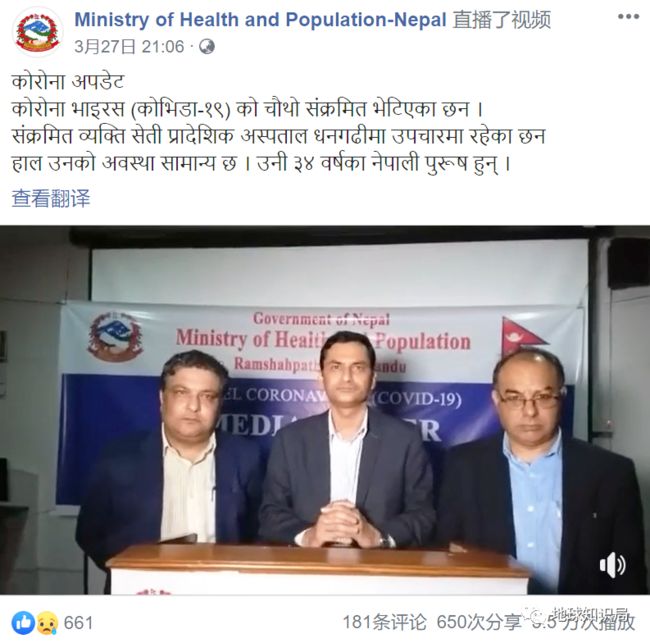Open Ministry of Health profile picture
This screenshot has height=643, width=650.
36,32
